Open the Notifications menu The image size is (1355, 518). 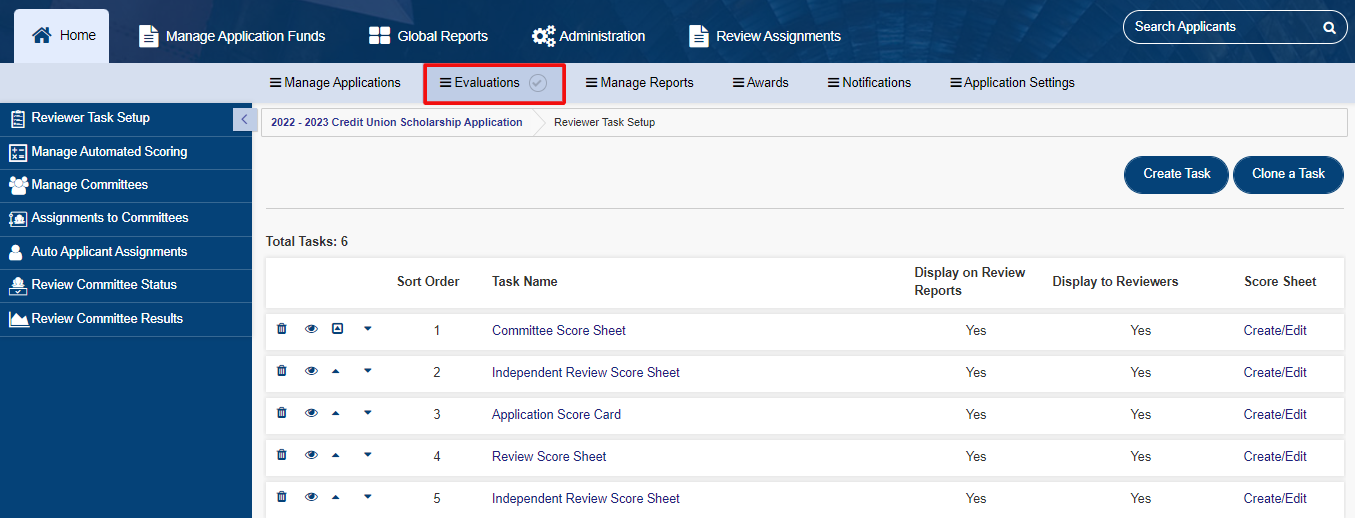(869, 83)
